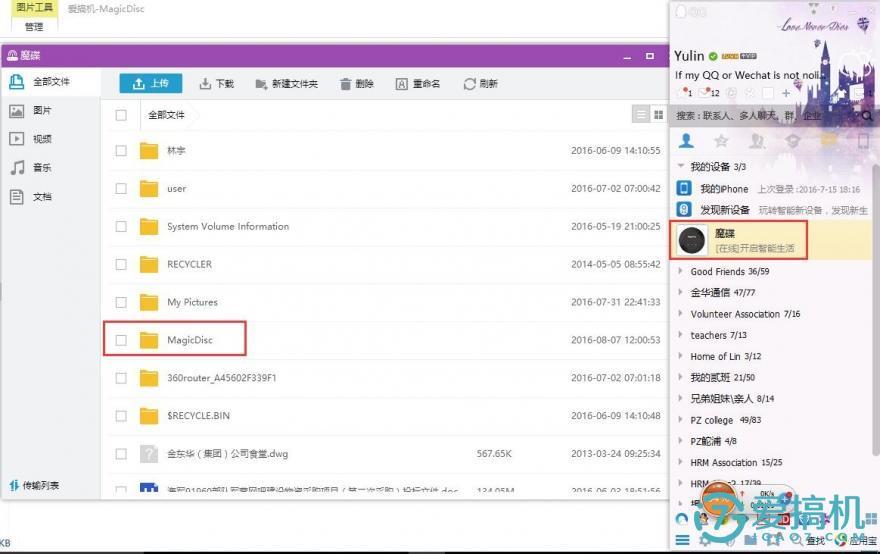
Task: Check the 360router_A45602F339F1 checkbox
Action: 121,378
